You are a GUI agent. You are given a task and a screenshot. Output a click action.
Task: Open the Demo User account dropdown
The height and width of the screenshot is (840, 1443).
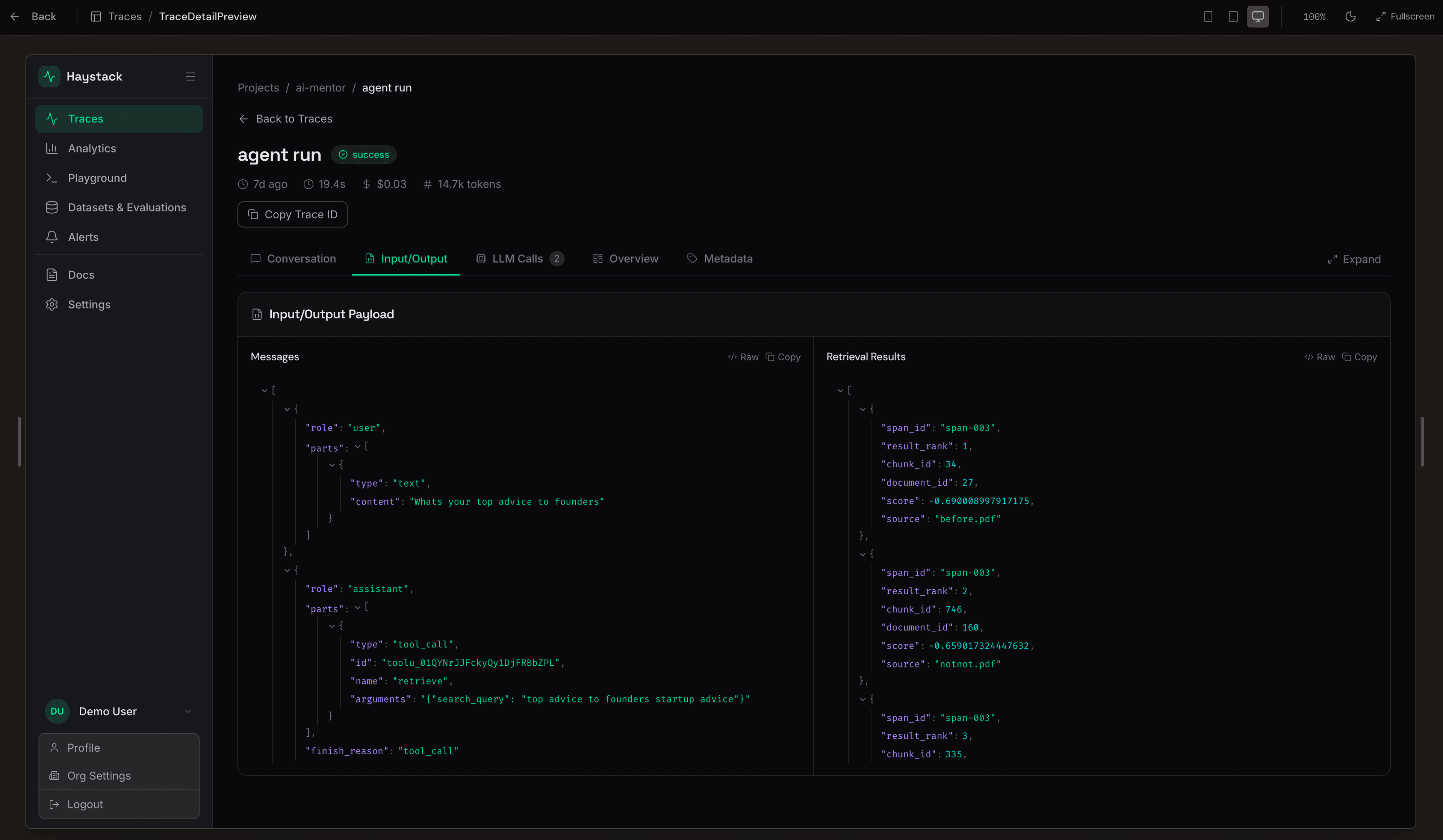pyautogui.click(x=119, y=711)
